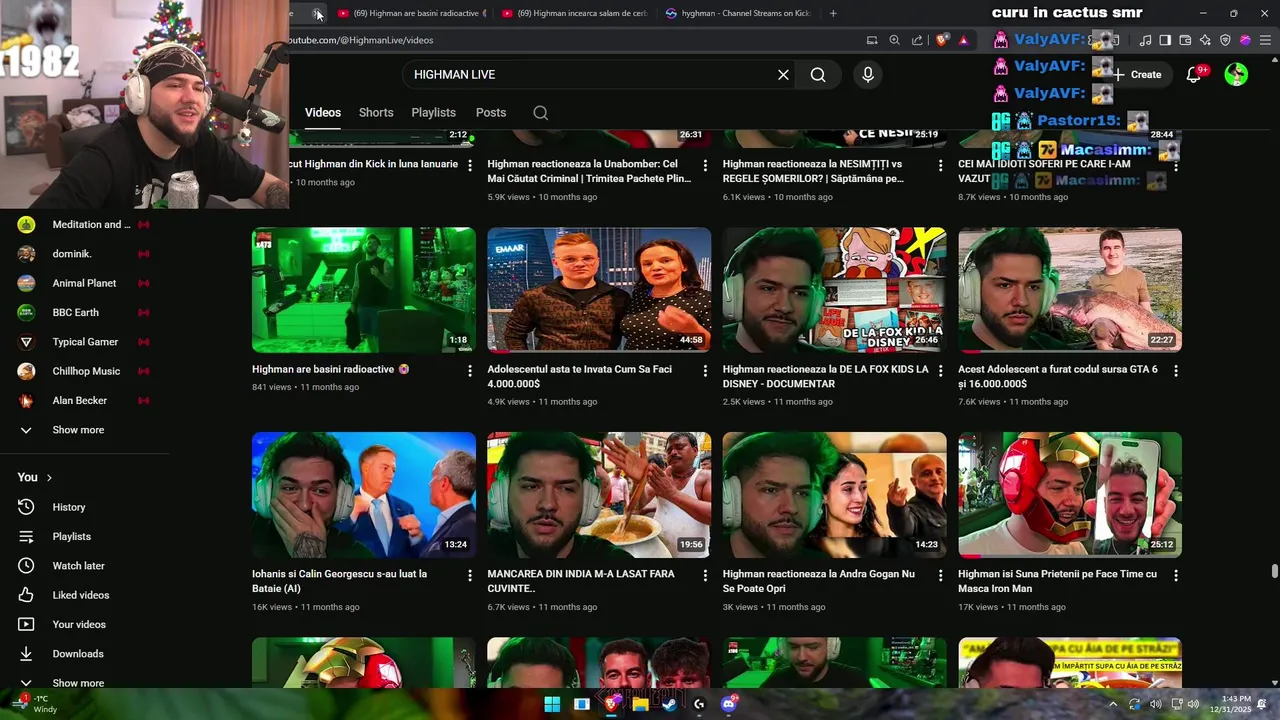Clear the YouTube search field with the X icon
The height and width of the screenshot is (720, 1280).
[783, 75]
